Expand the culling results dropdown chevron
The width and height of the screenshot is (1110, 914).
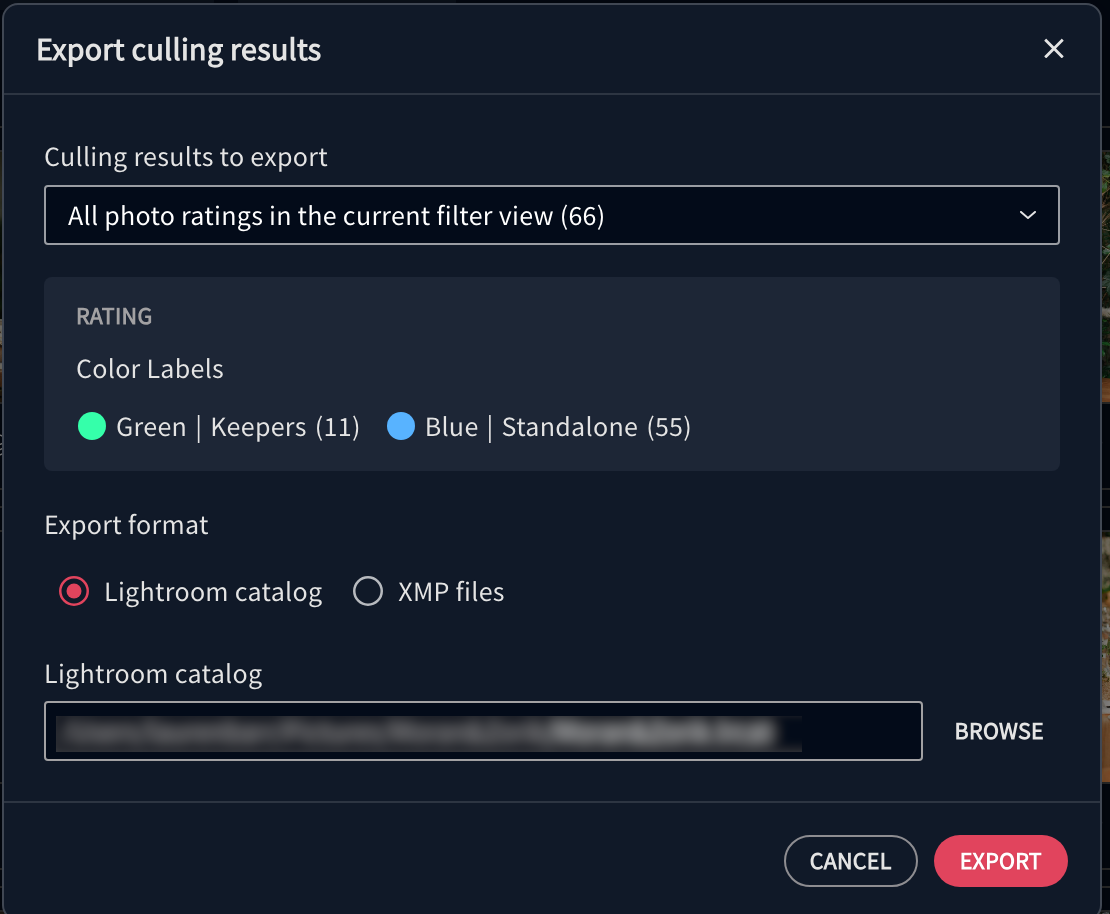[x=1027, y=215]
